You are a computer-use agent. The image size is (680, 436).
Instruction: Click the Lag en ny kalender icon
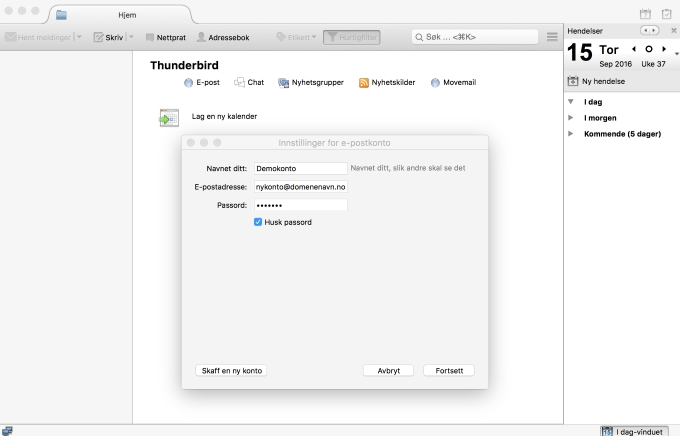click(169, 118)
